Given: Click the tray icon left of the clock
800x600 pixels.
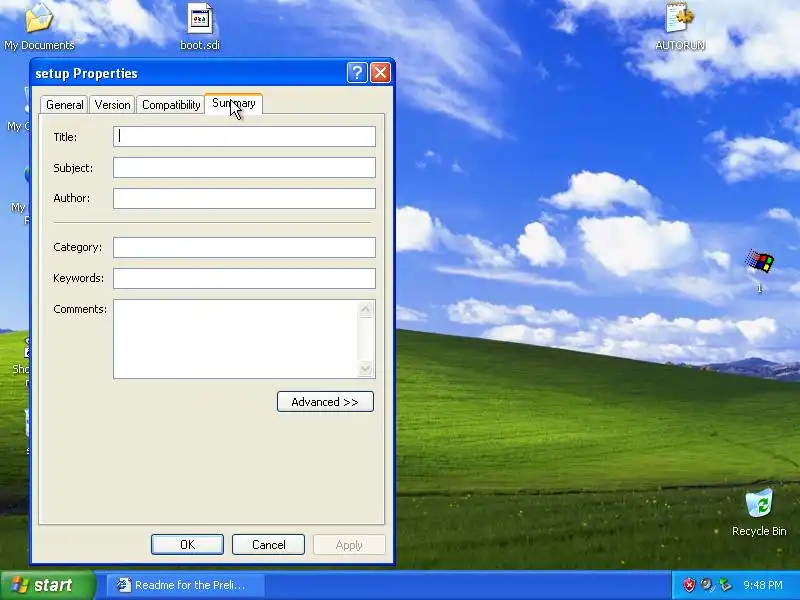Looking at the screenshot, I should pos(725,585).
